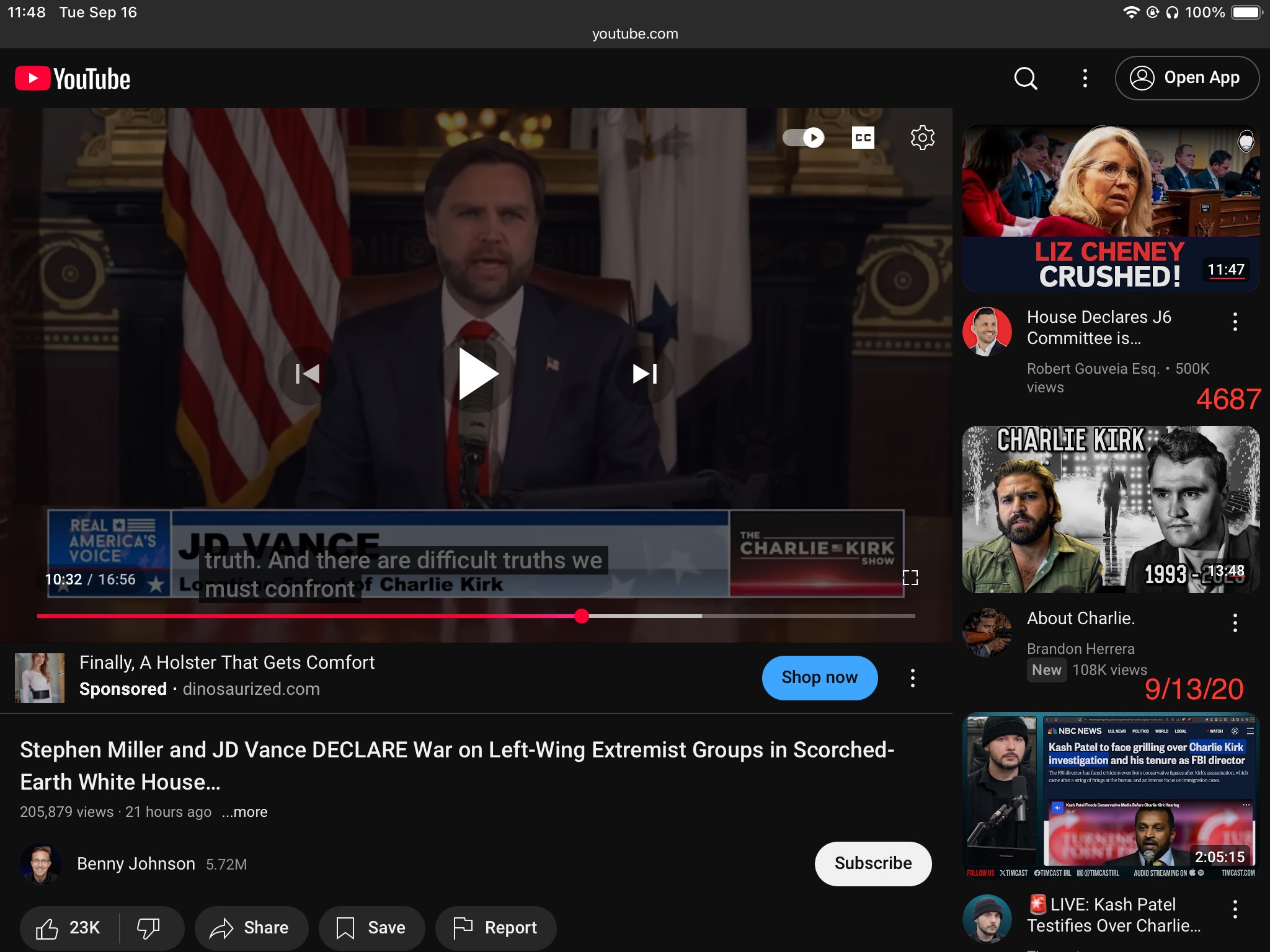
Task: Open House Declares J6 Committee title
Action: click(1099, 327)
